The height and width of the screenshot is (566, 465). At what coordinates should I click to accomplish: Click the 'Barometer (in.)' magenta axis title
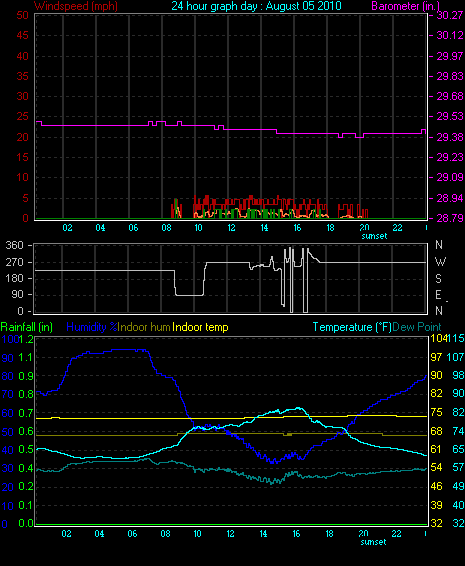405,6
